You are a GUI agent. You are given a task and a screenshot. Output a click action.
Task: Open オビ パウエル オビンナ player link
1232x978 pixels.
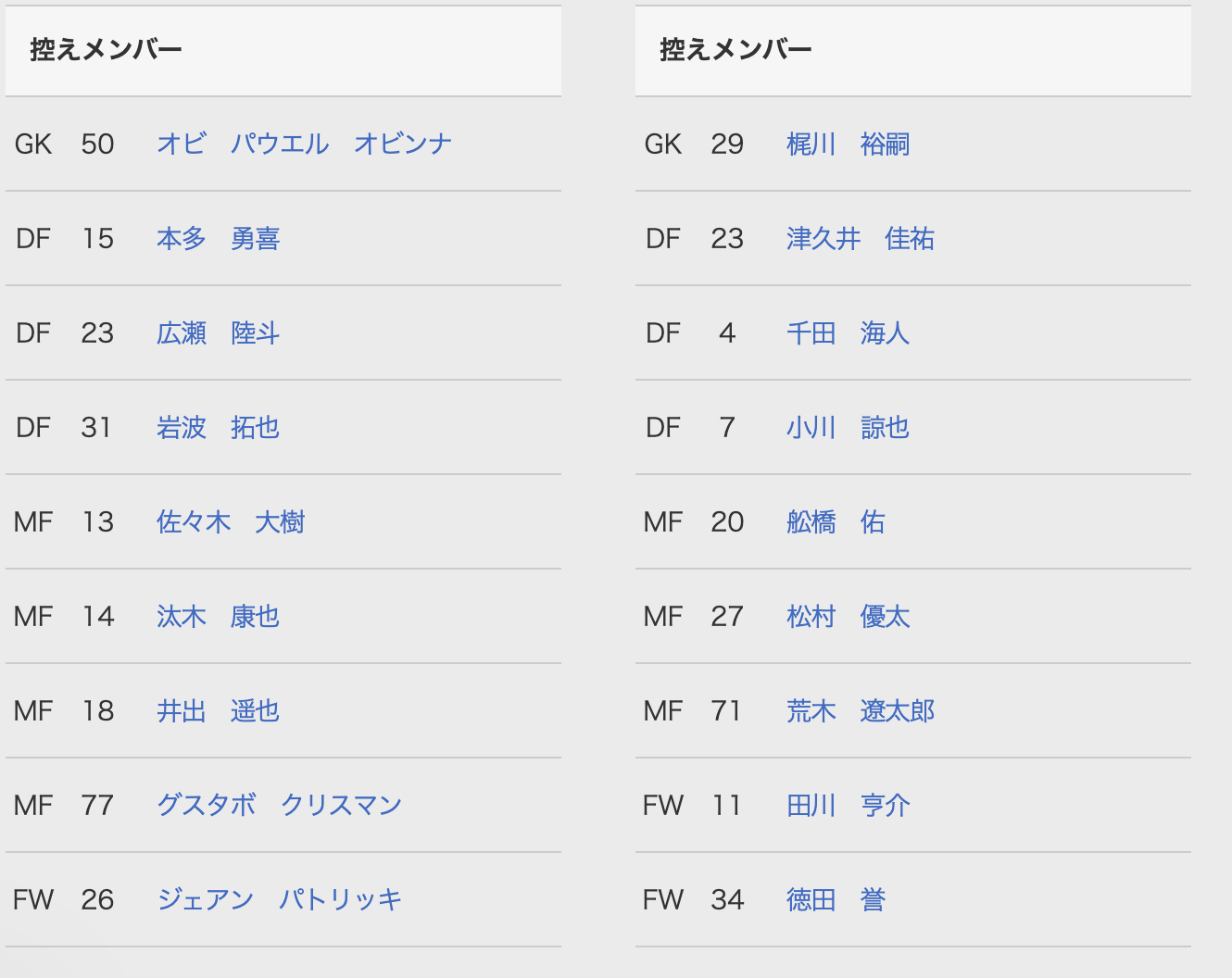[x=304, y=144]
